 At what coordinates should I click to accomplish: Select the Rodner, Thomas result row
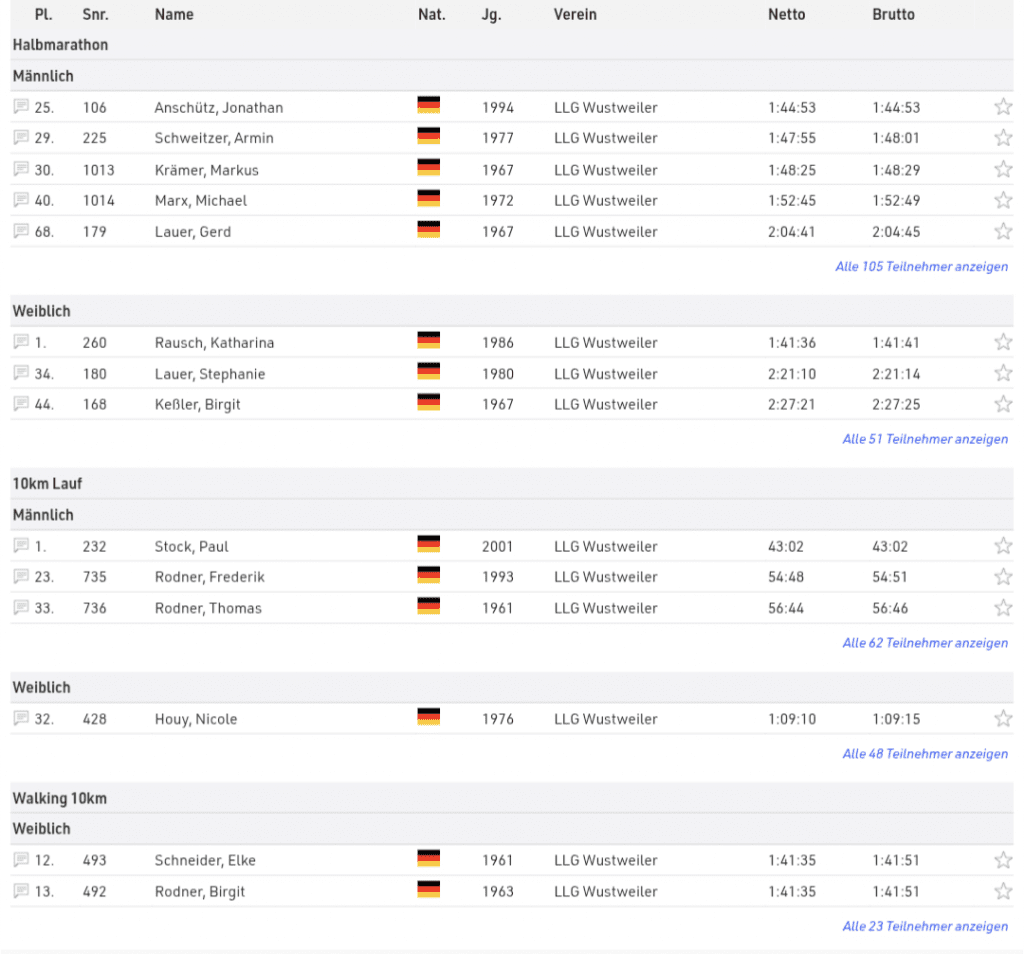tap(208, 608)
